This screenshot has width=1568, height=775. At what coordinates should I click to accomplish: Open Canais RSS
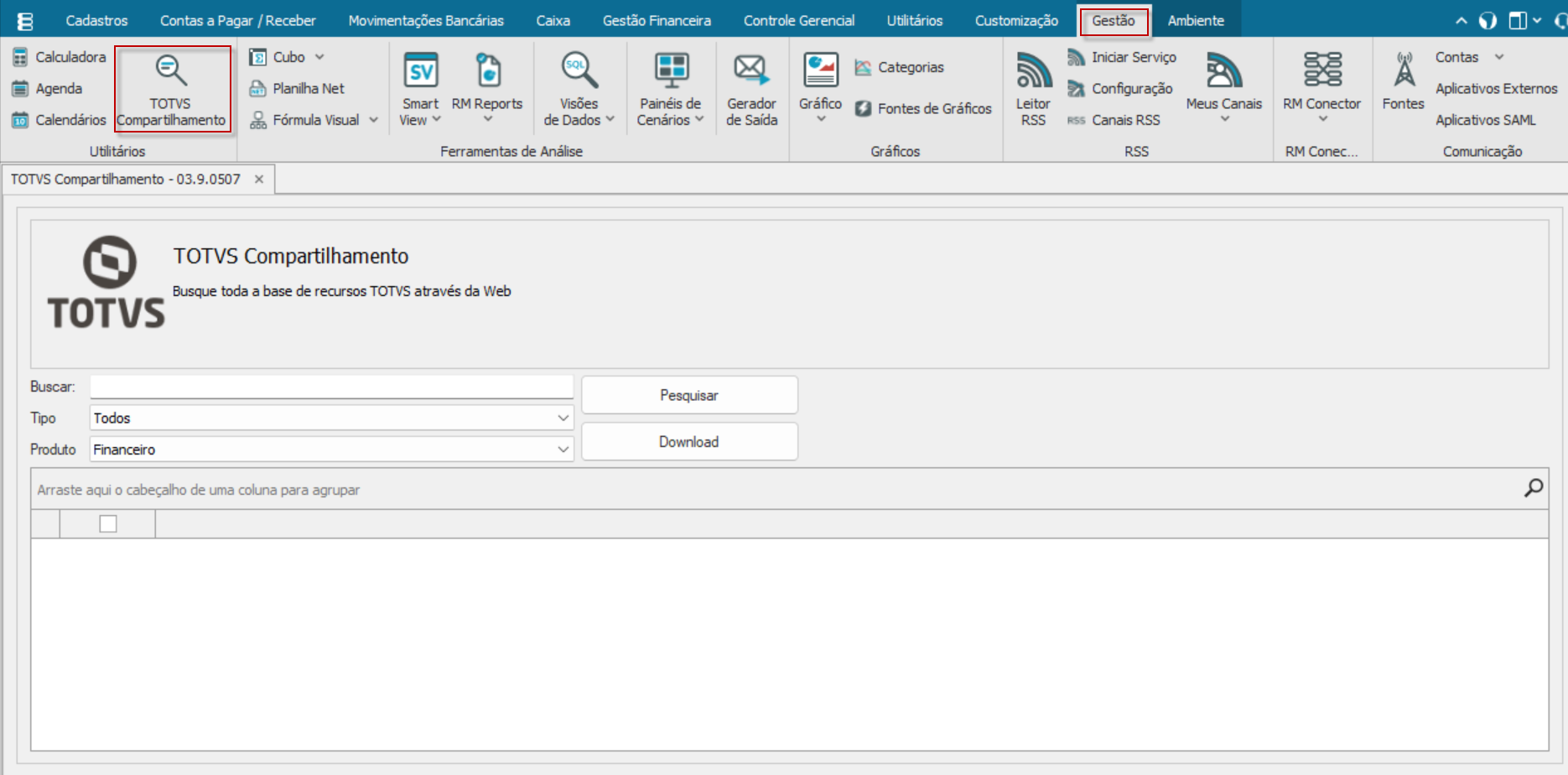[1114, 120]
